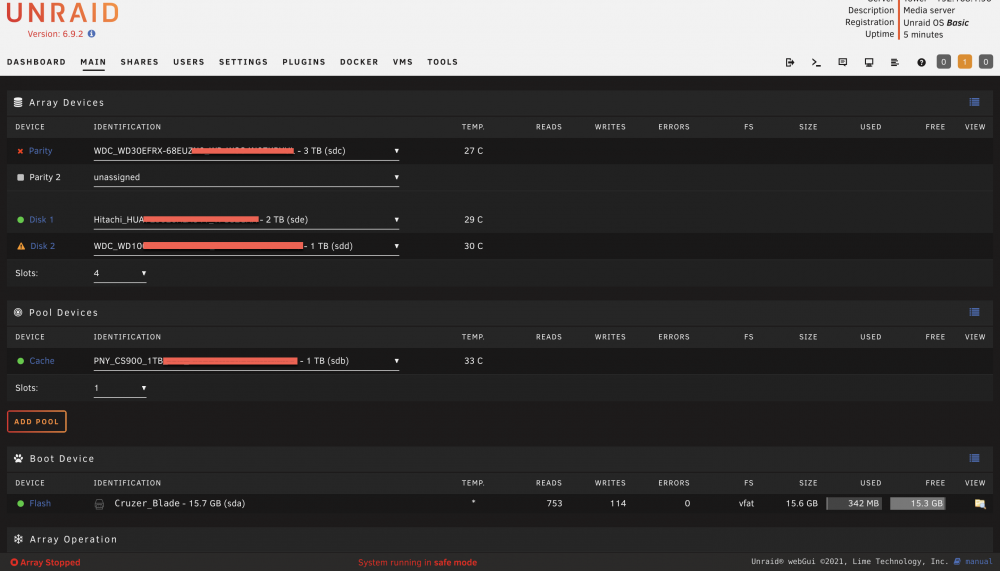The image size is (1000, 571).
Task: Open the Parity 2 unassigned dropdown
Action: (246, 177)
